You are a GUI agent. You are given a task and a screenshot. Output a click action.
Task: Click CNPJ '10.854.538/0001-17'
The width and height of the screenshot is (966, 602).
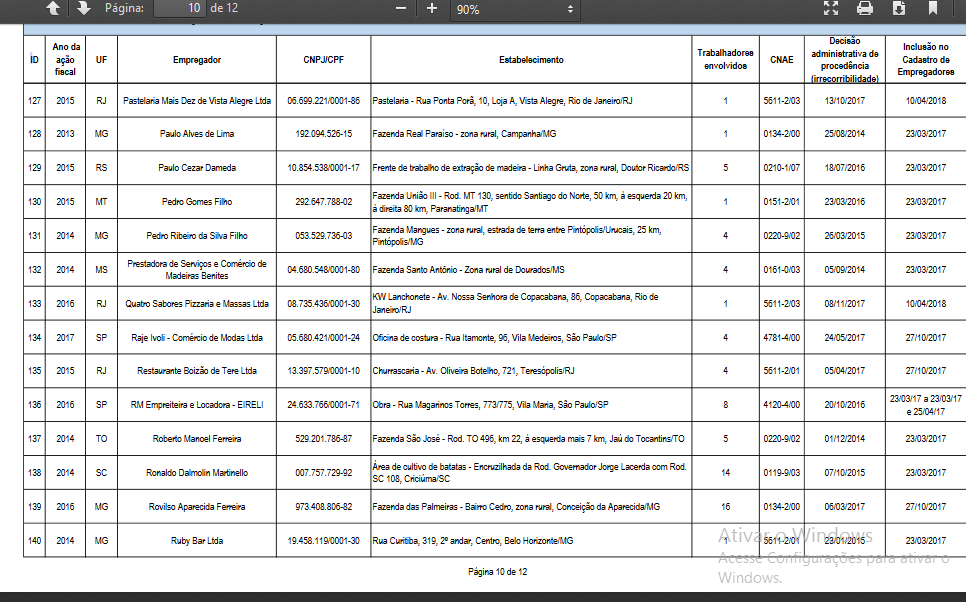(323, 168)
